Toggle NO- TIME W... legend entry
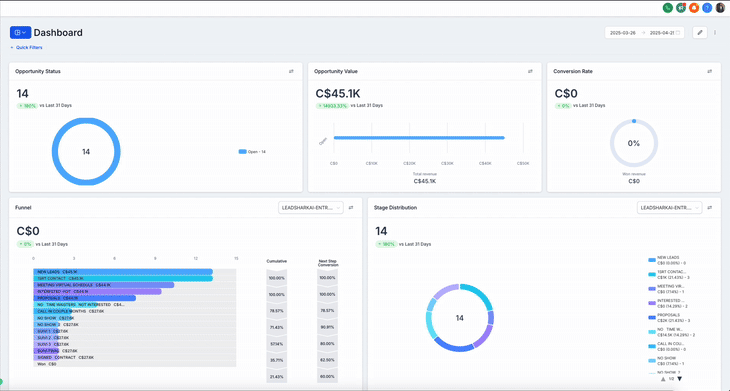The image size is (730, 391). pos(672,332)
